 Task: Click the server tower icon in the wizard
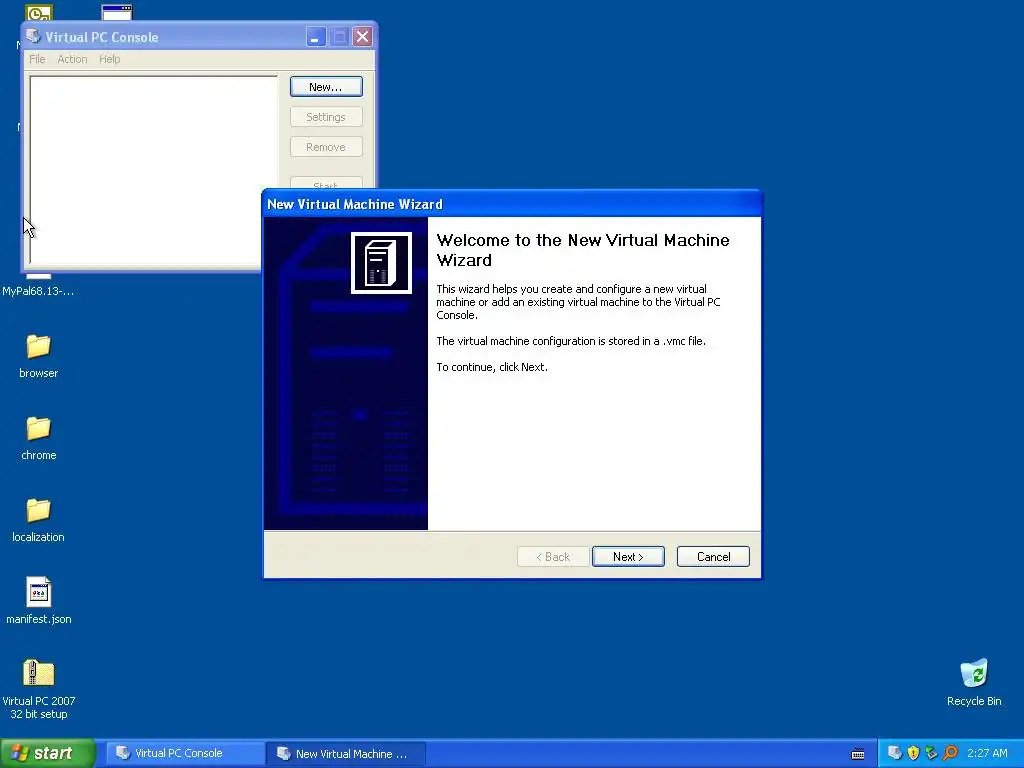[x=381, y=263]
